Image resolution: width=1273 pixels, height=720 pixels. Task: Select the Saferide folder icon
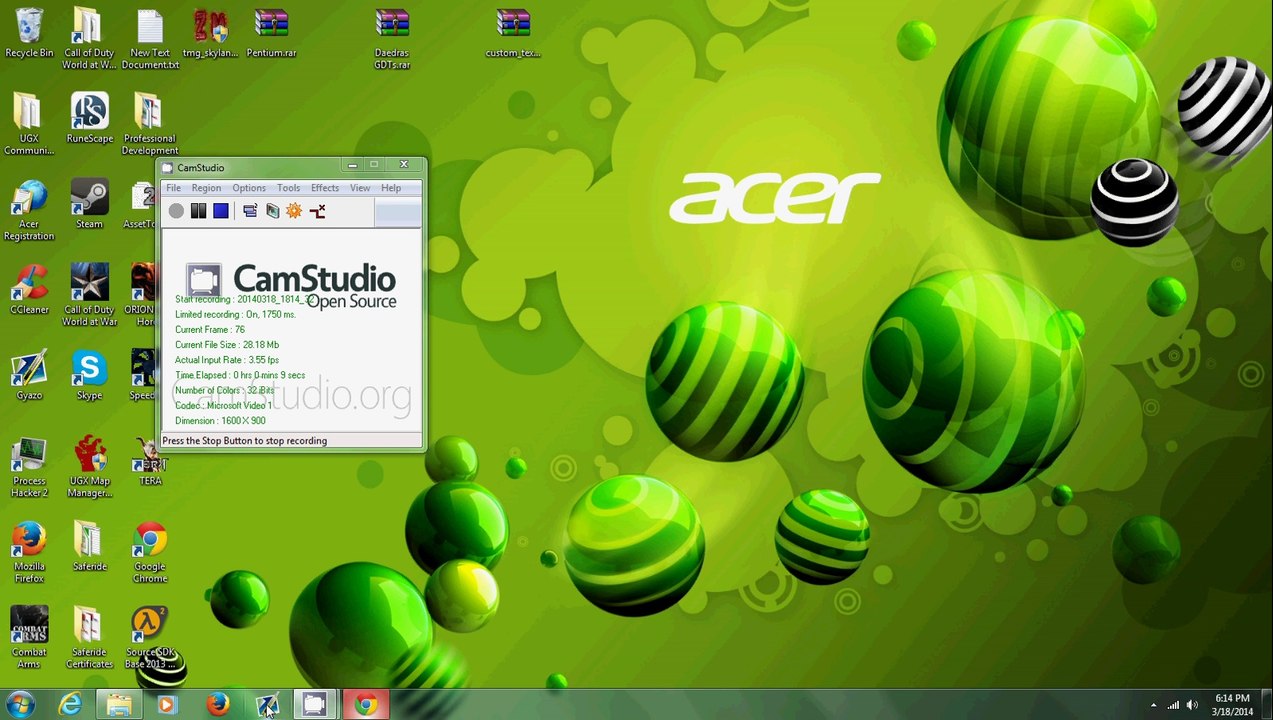coord(89,547)
